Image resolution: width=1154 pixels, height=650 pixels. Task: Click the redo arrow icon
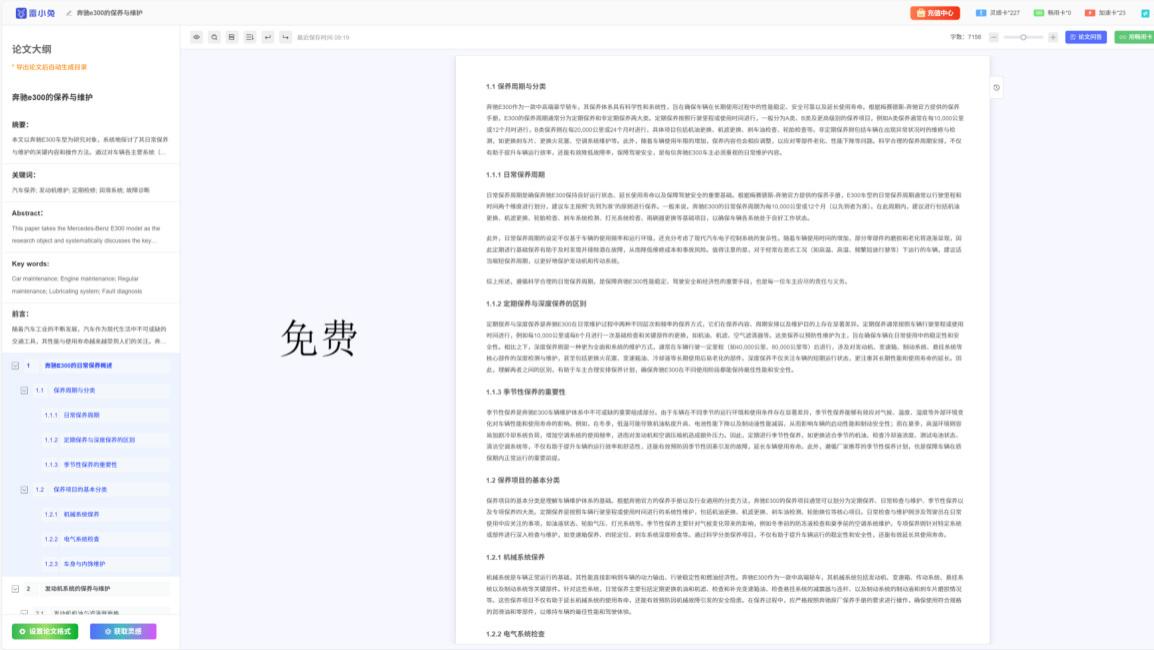click(285, 39)
